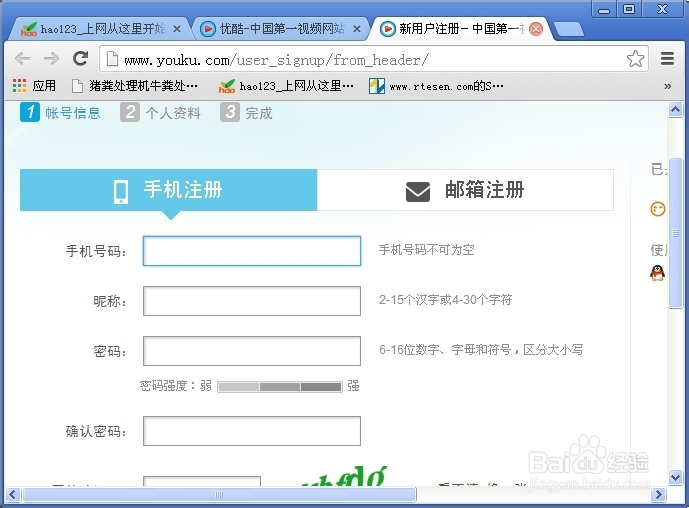
Task: Open the Chrome menu hamburger icon
Action: [667, 58]
